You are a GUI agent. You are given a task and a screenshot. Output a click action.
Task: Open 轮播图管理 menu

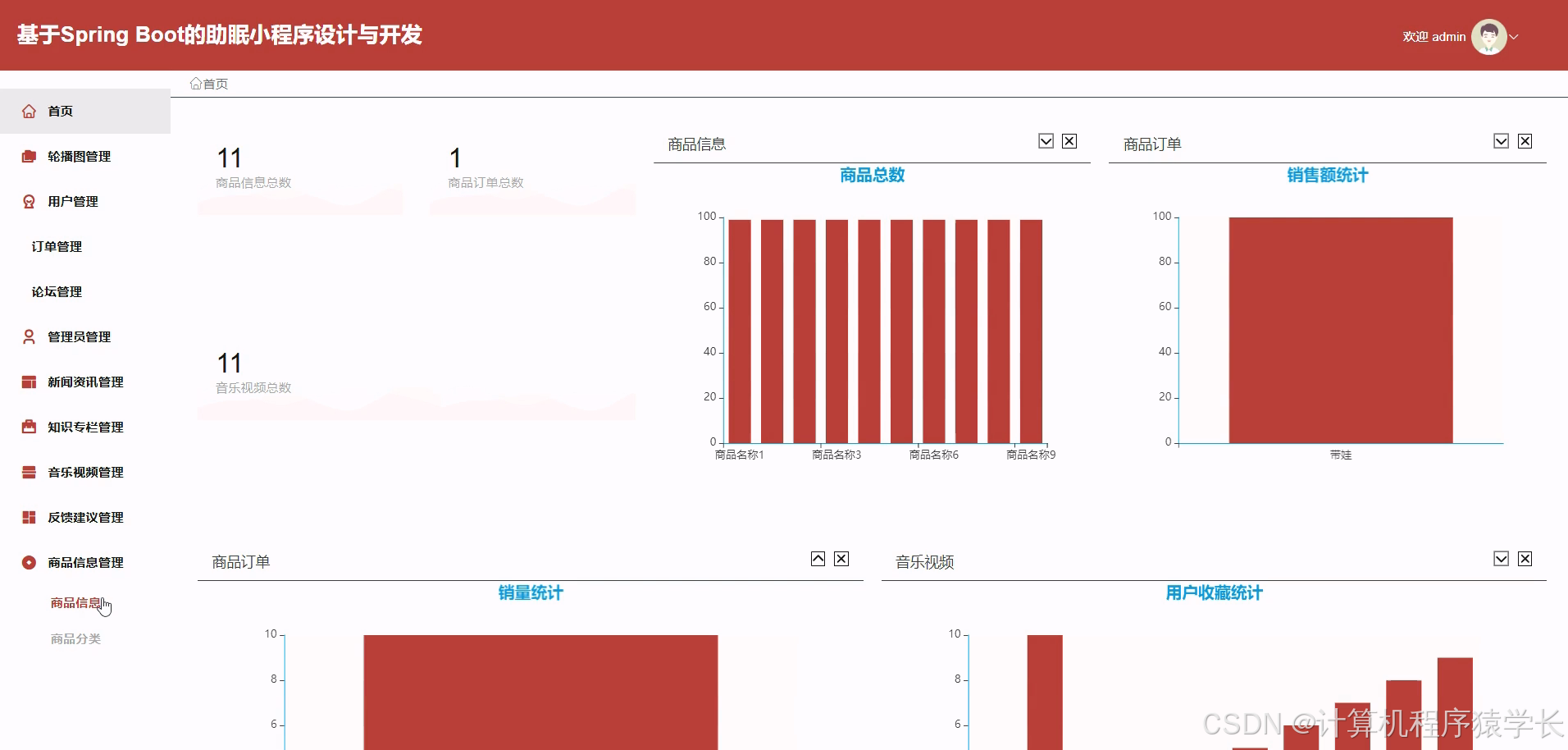pyautogui.click(x=85, y=156)
